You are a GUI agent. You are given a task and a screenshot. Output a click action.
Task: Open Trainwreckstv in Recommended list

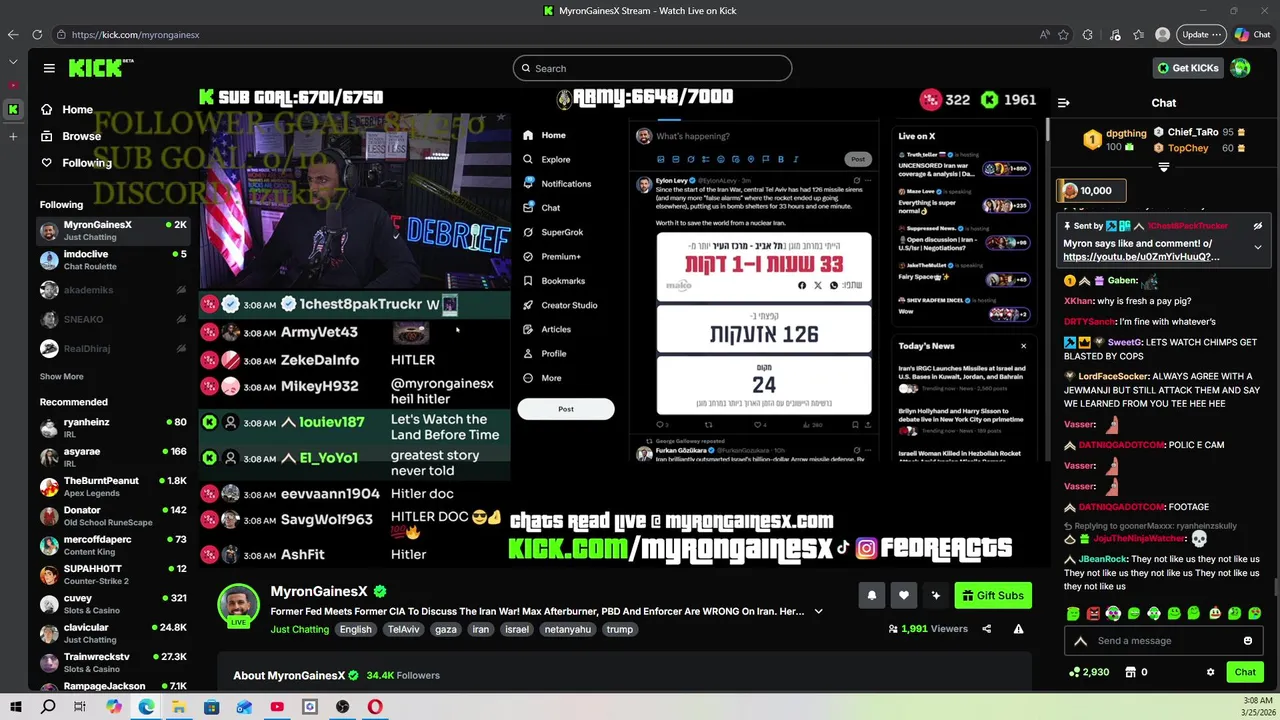click(112, 663)
